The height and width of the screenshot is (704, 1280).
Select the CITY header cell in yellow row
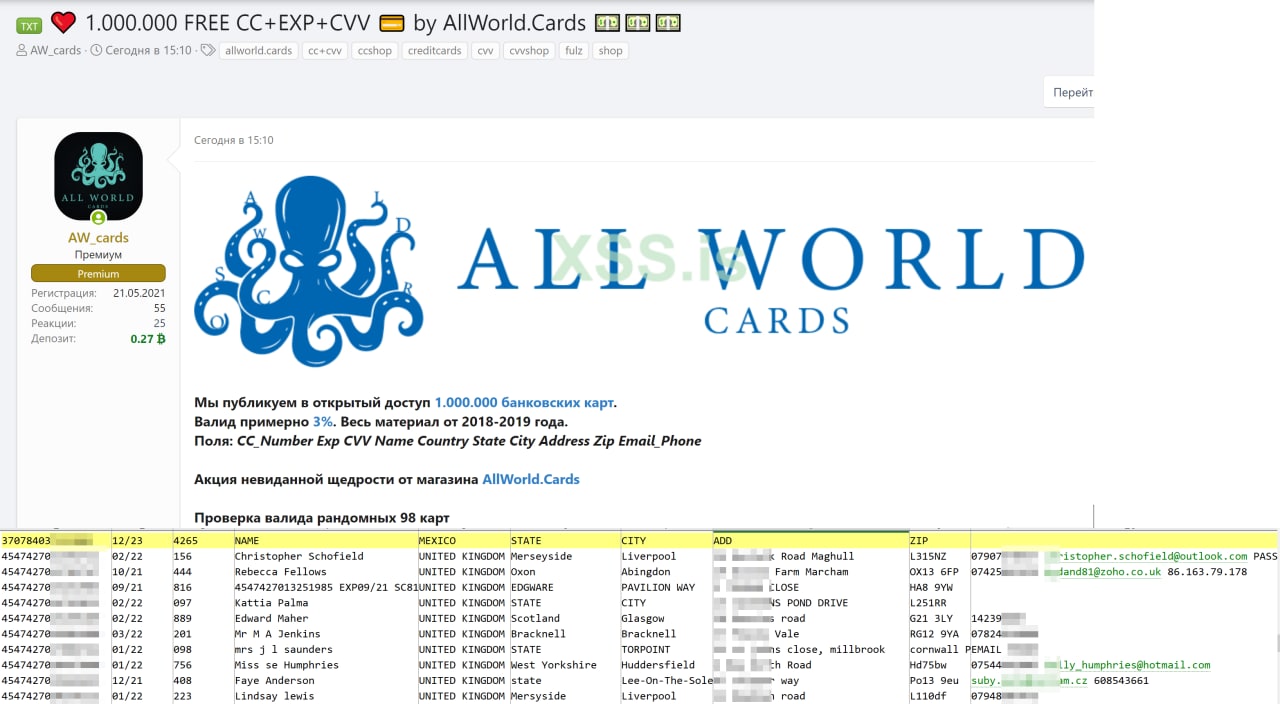pos(666,540)
